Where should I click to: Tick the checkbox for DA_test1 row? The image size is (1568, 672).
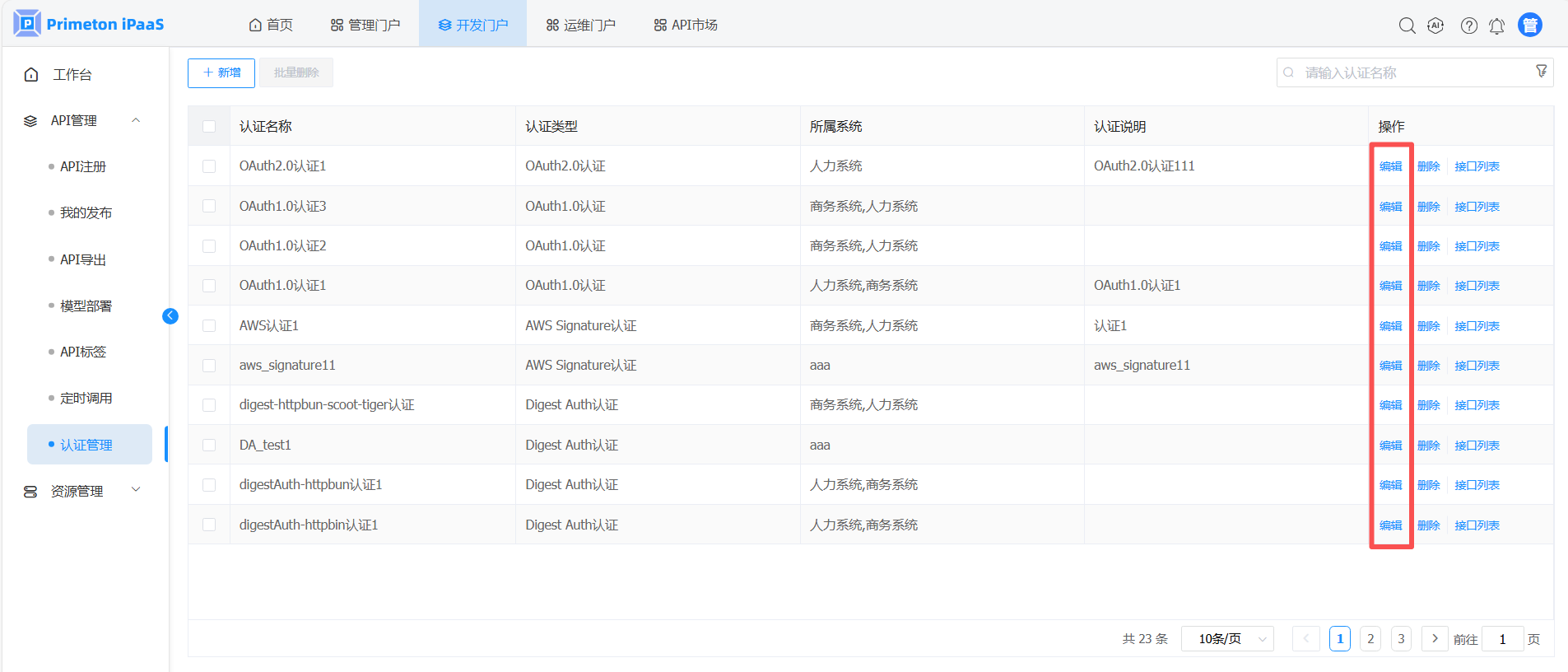coord(209,446)
